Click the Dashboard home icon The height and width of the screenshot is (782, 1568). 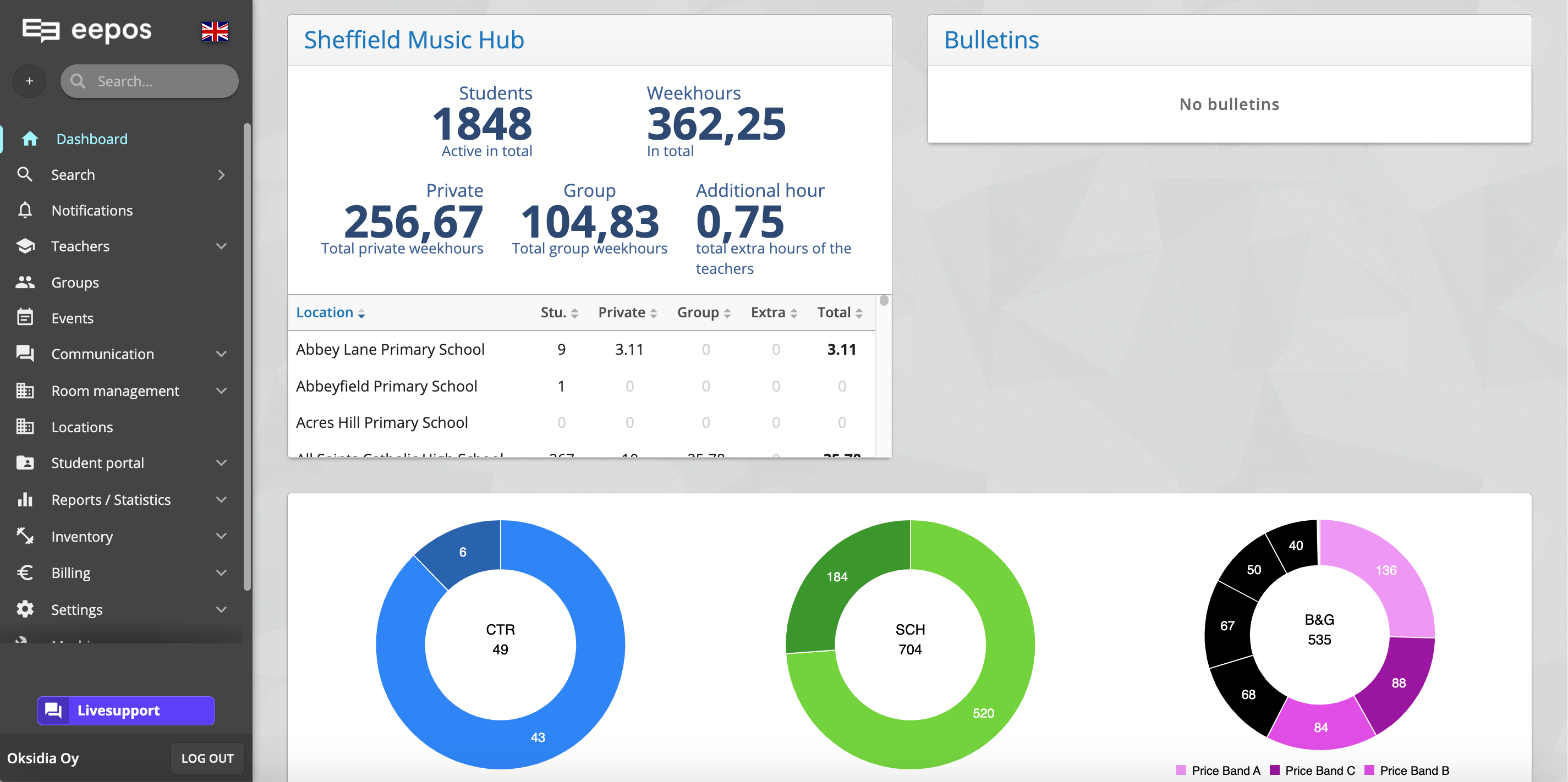29,139
